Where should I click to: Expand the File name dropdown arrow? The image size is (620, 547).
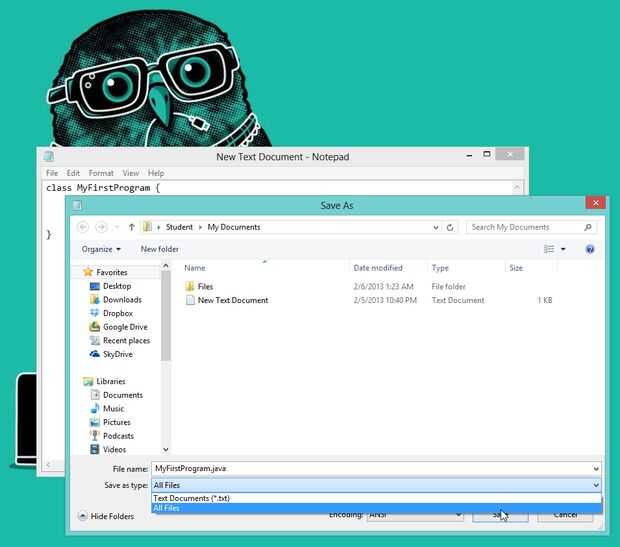[596, 469]
